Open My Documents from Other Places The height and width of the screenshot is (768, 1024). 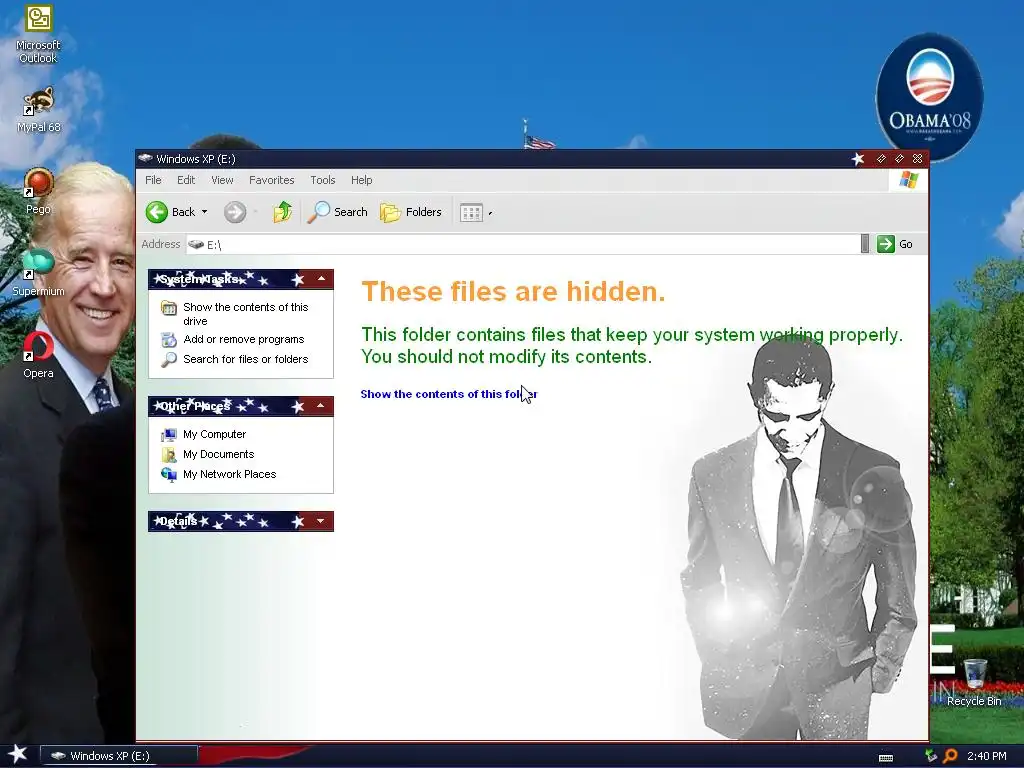(218, 455)
